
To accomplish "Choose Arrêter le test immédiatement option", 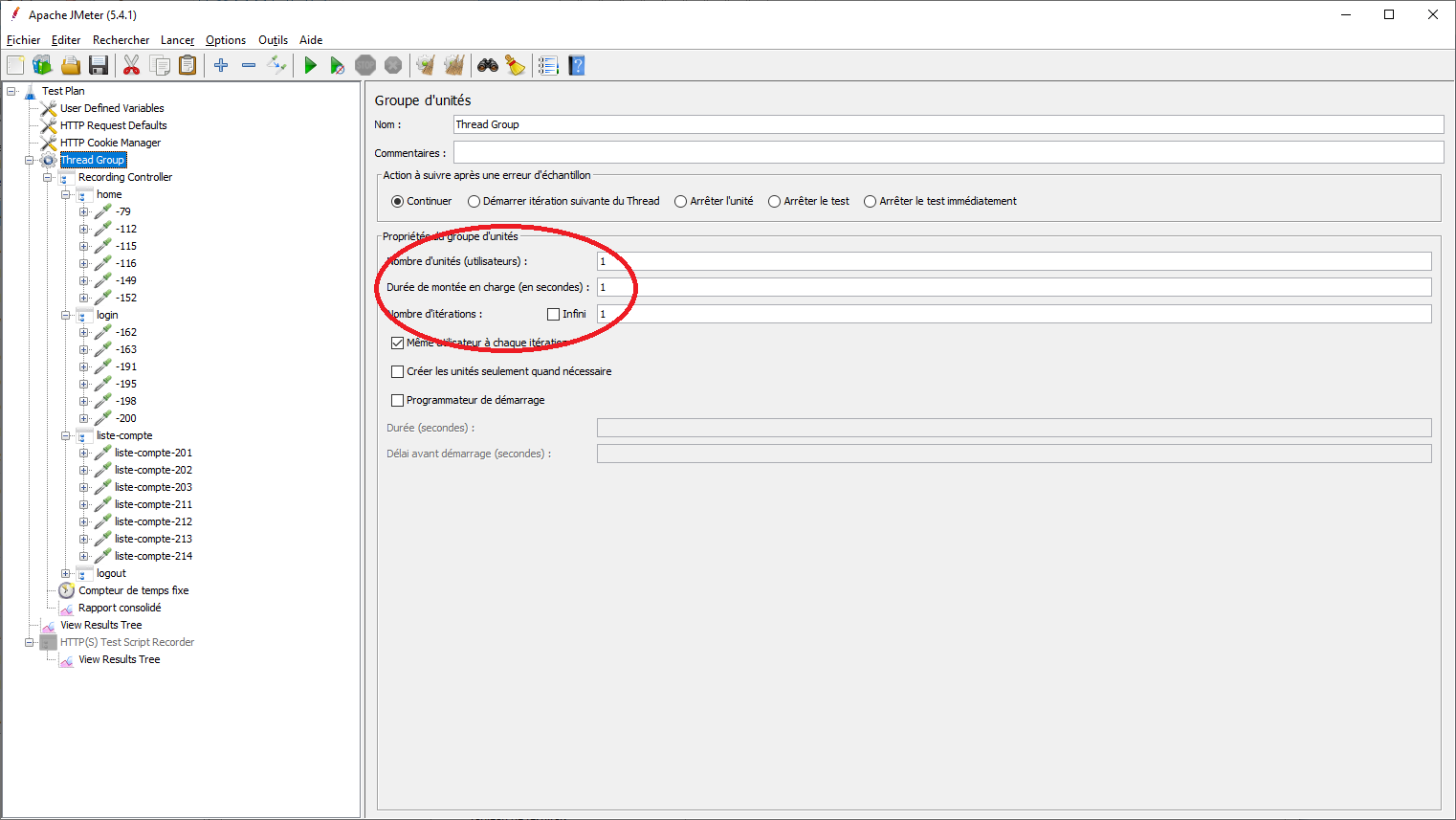I will point(870,202).
